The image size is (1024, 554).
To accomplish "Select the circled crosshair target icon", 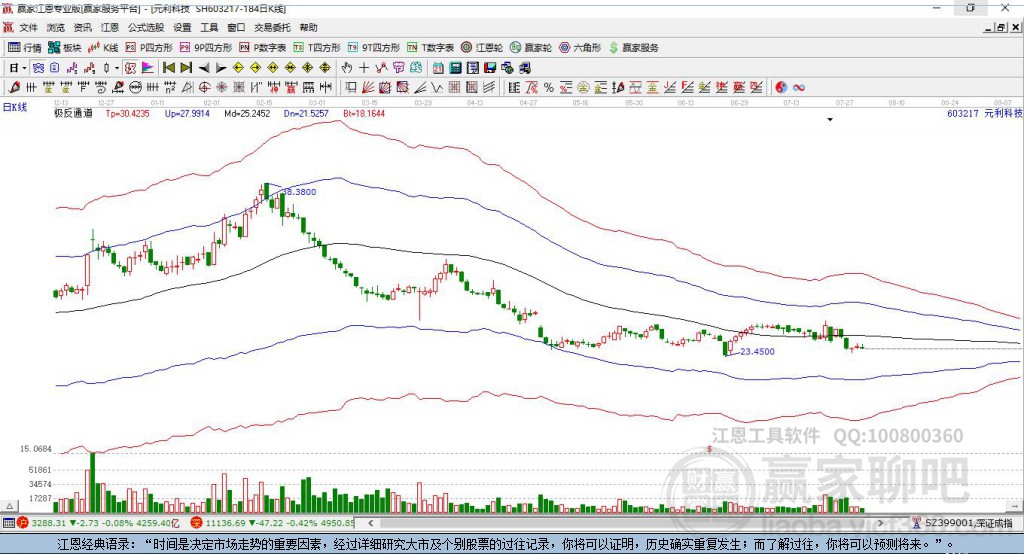I will 204,87.
